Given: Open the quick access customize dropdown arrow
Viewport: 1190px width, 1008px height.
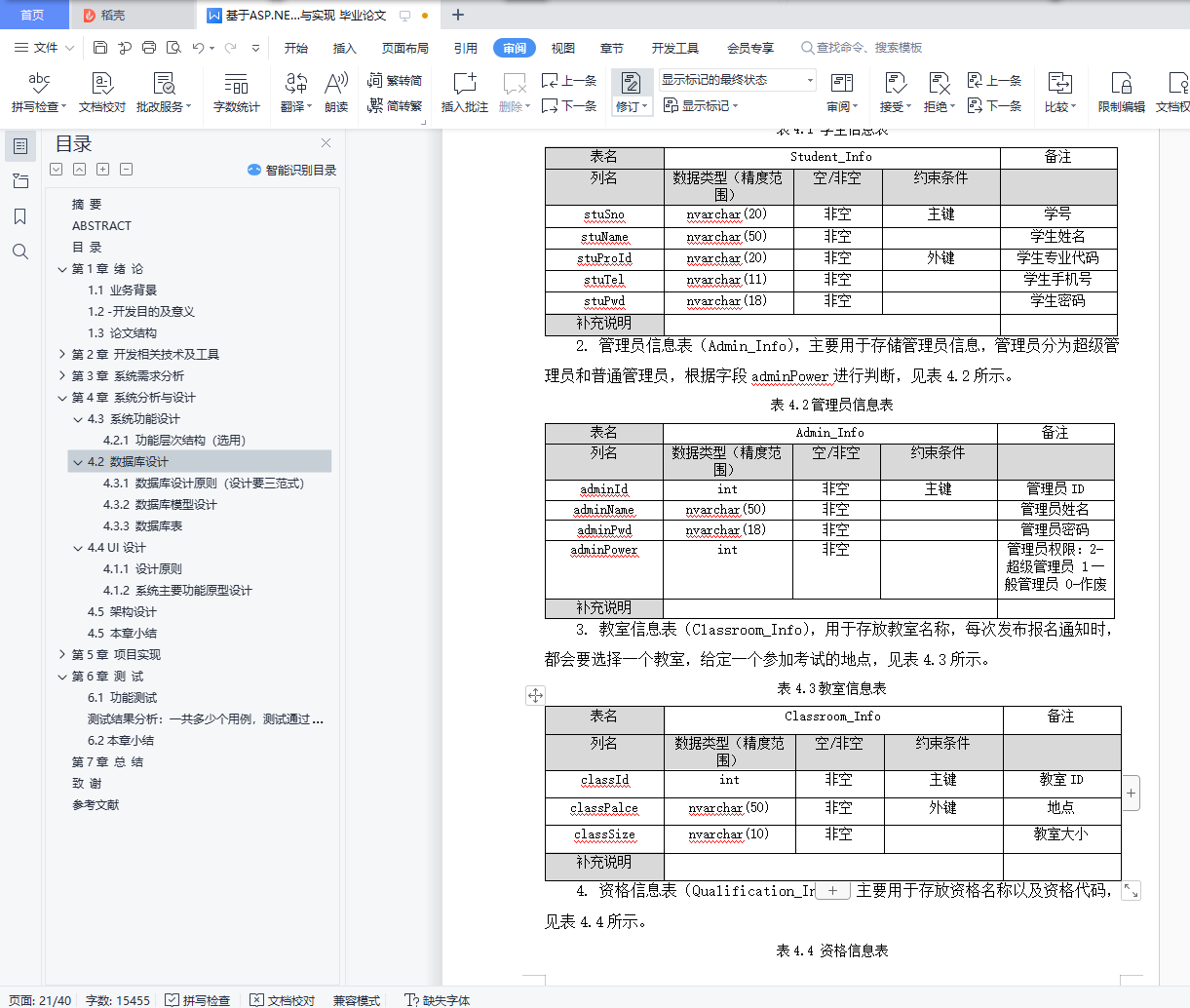Looking at the screenshot, I should click(256, 47).
